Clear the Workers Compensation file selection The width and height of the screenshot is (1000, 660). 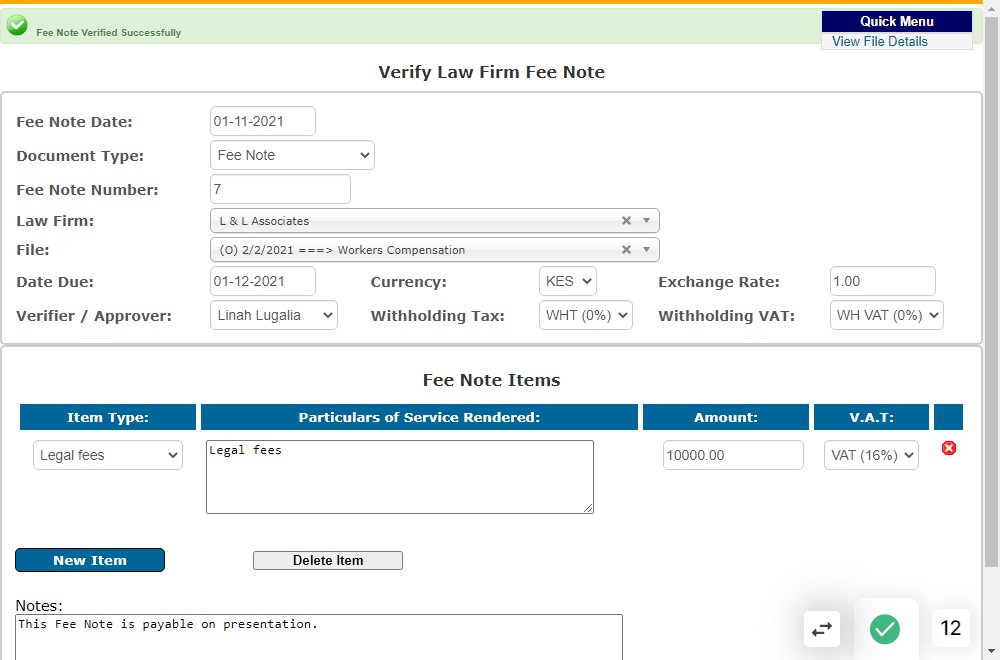tap(626, 250)
